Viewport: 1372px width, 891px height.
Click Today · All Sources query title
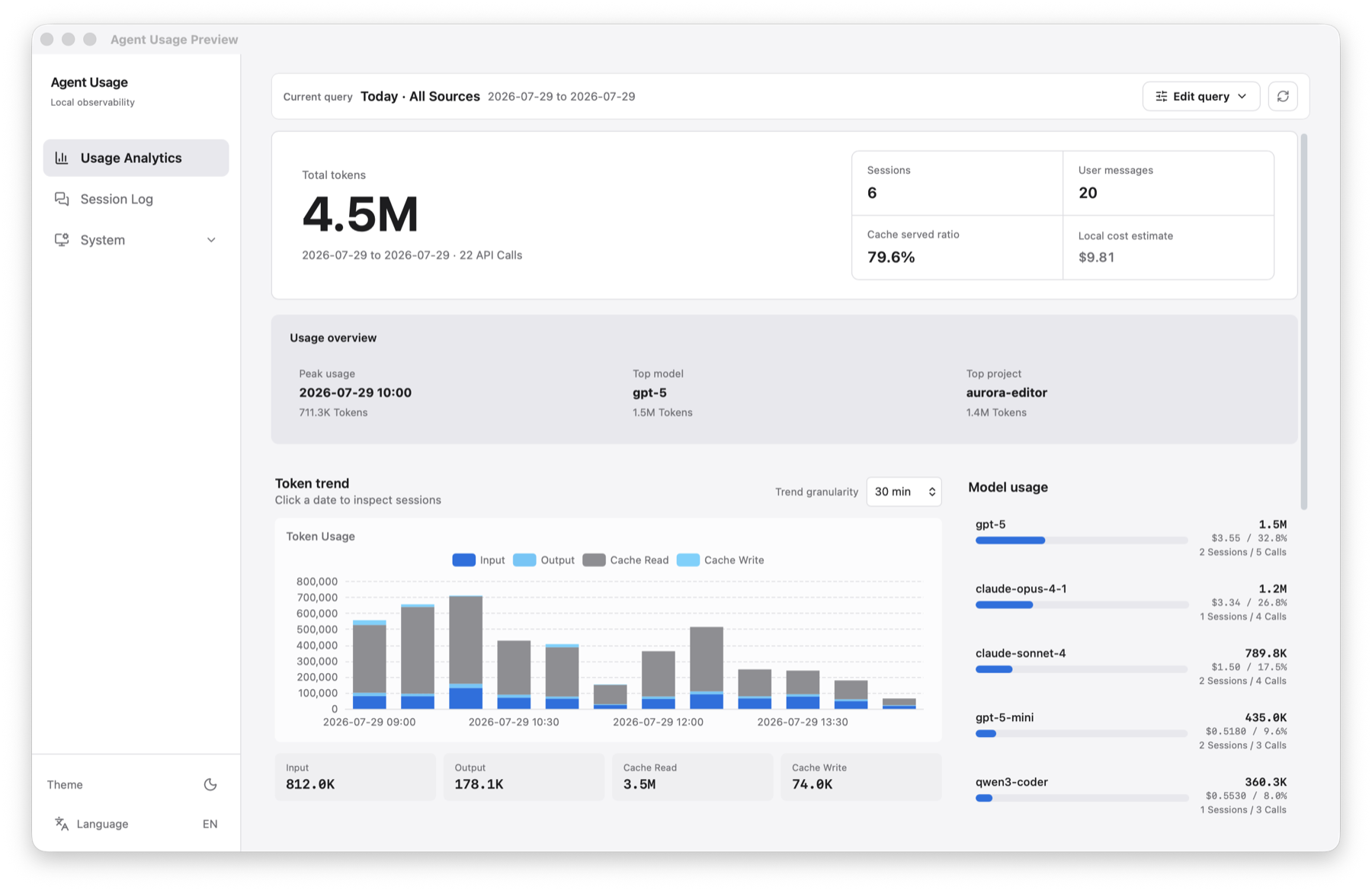pyautogui.click(x=420, y=96)
